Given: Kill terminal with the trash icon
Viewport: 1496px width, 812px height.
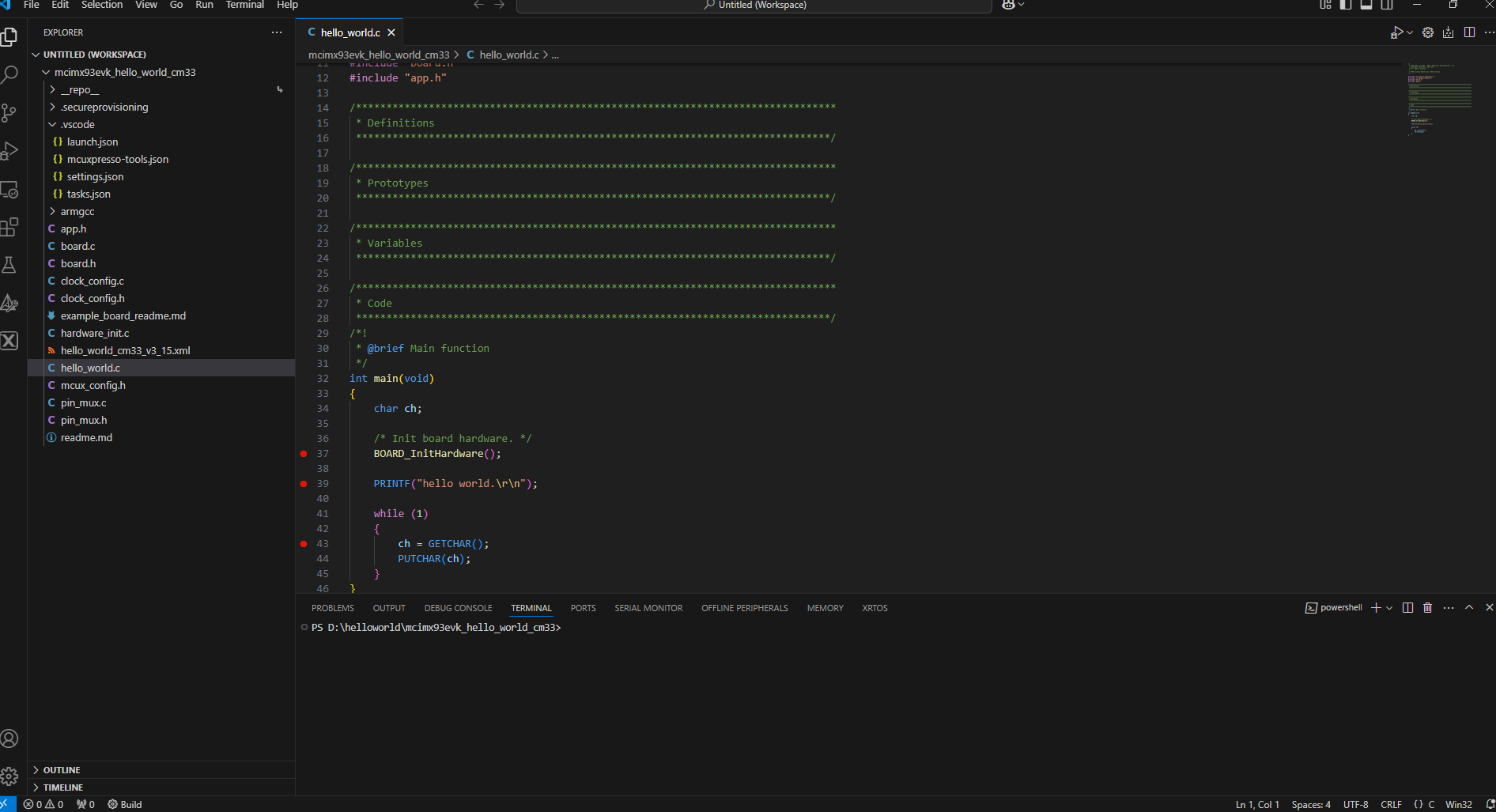Looking at the screenshot, I should pos(1427,608).
